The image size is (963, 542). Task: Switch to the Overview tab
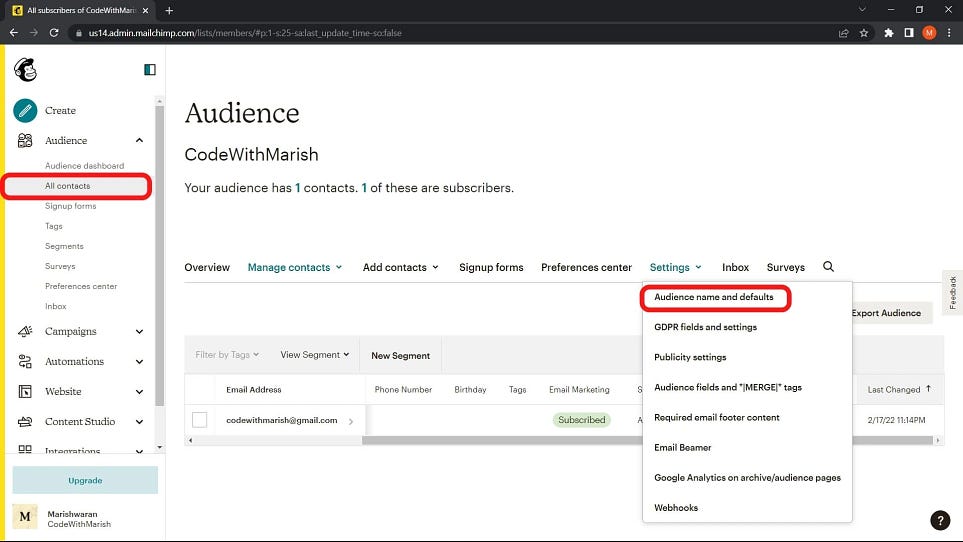(207, 268)
